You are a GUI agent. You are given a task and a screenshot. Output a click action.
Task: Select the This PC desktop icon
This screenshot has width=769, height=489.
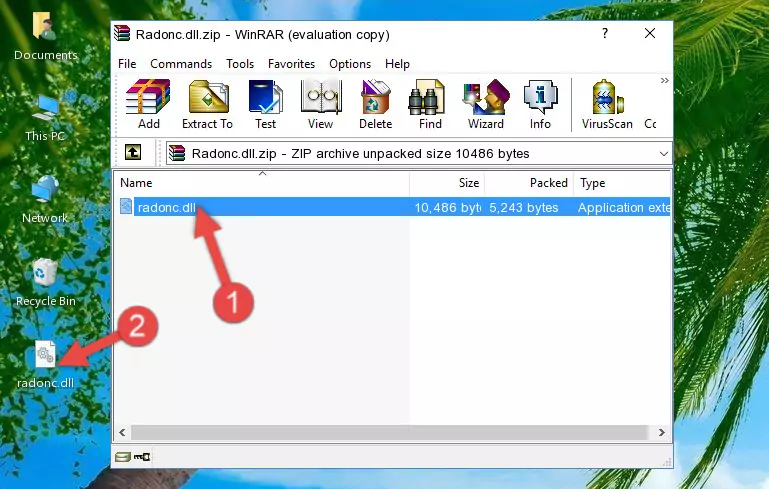45,119
